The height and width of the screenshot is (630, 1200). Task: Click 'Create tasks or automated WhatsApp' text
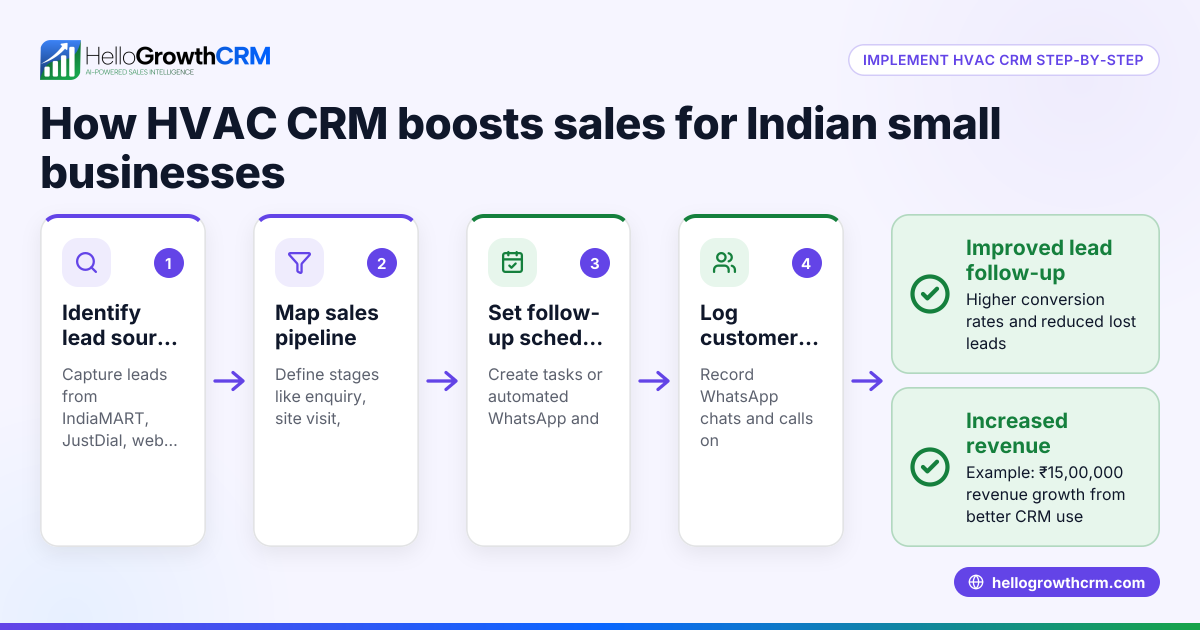(543, 396)
